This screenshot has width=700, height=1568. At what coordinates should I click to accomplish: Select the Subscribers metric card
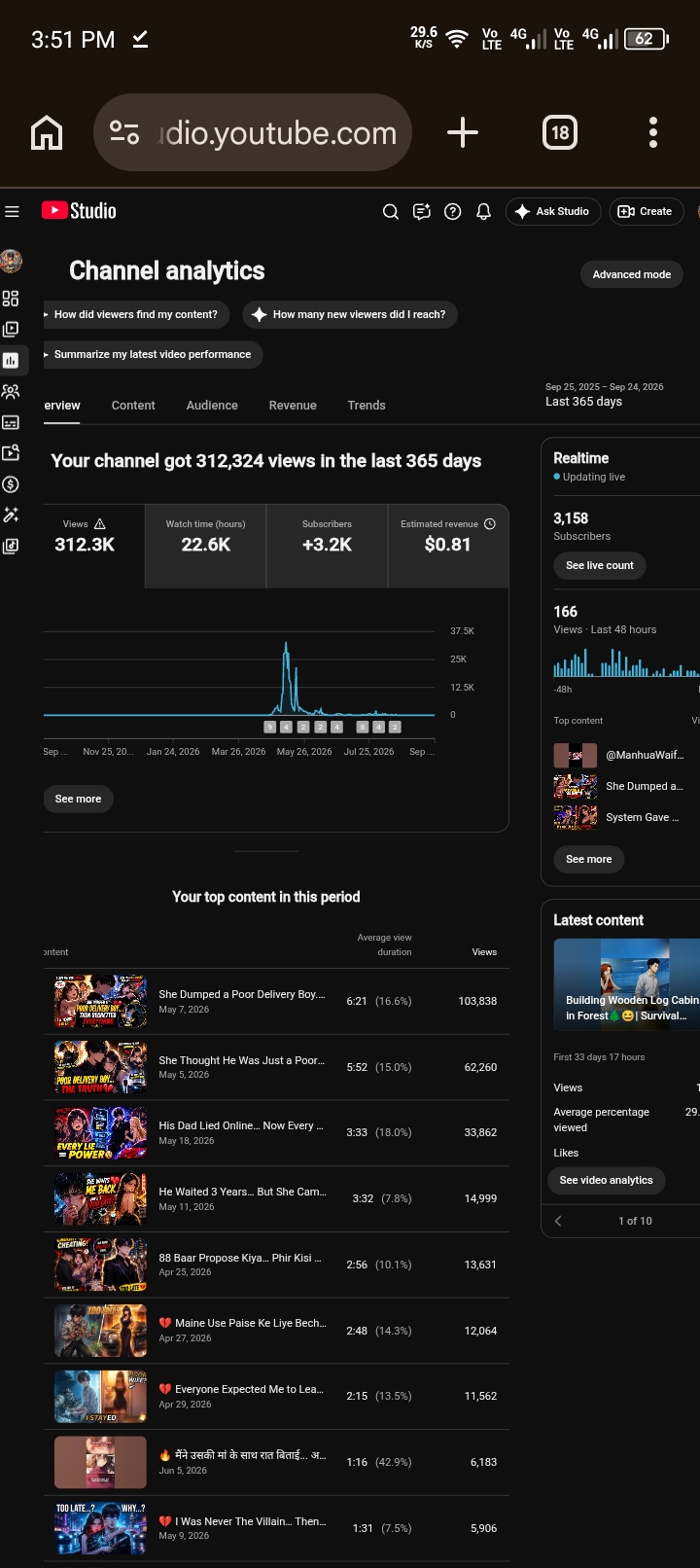[327, 546]
